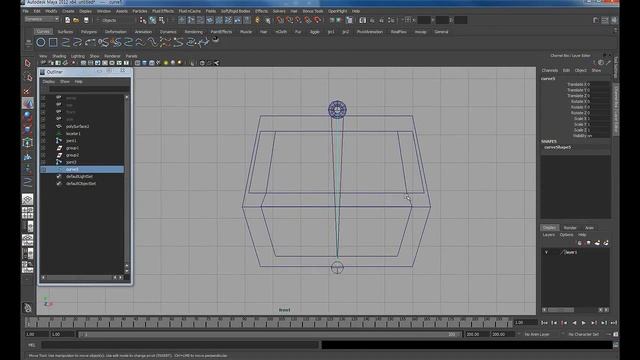
Task: Select polySurface2 in the Outliner
Action: (78, 127)
